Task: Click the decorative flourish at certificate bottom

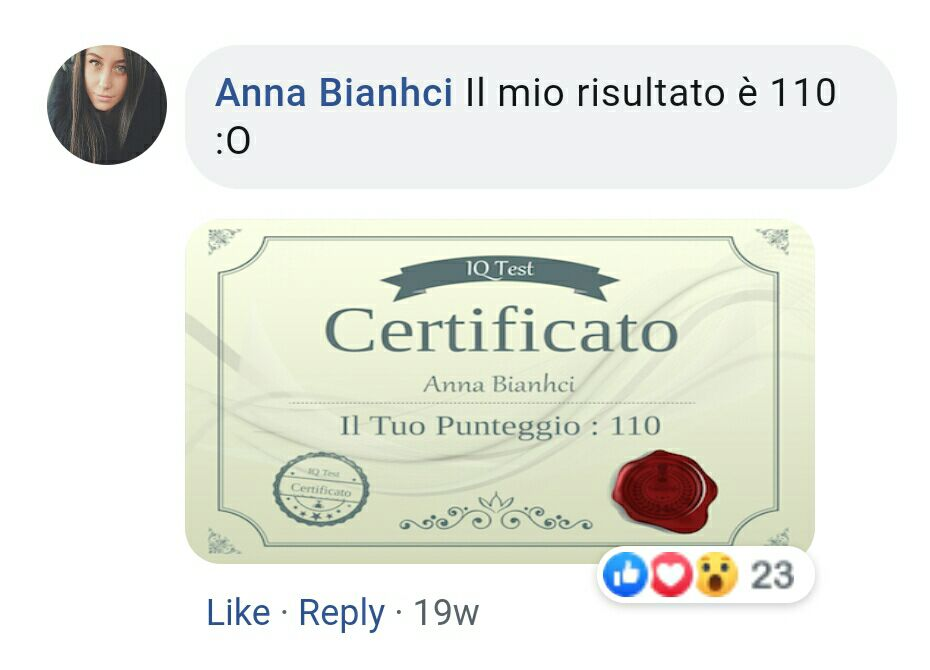Action: (495, 513)
